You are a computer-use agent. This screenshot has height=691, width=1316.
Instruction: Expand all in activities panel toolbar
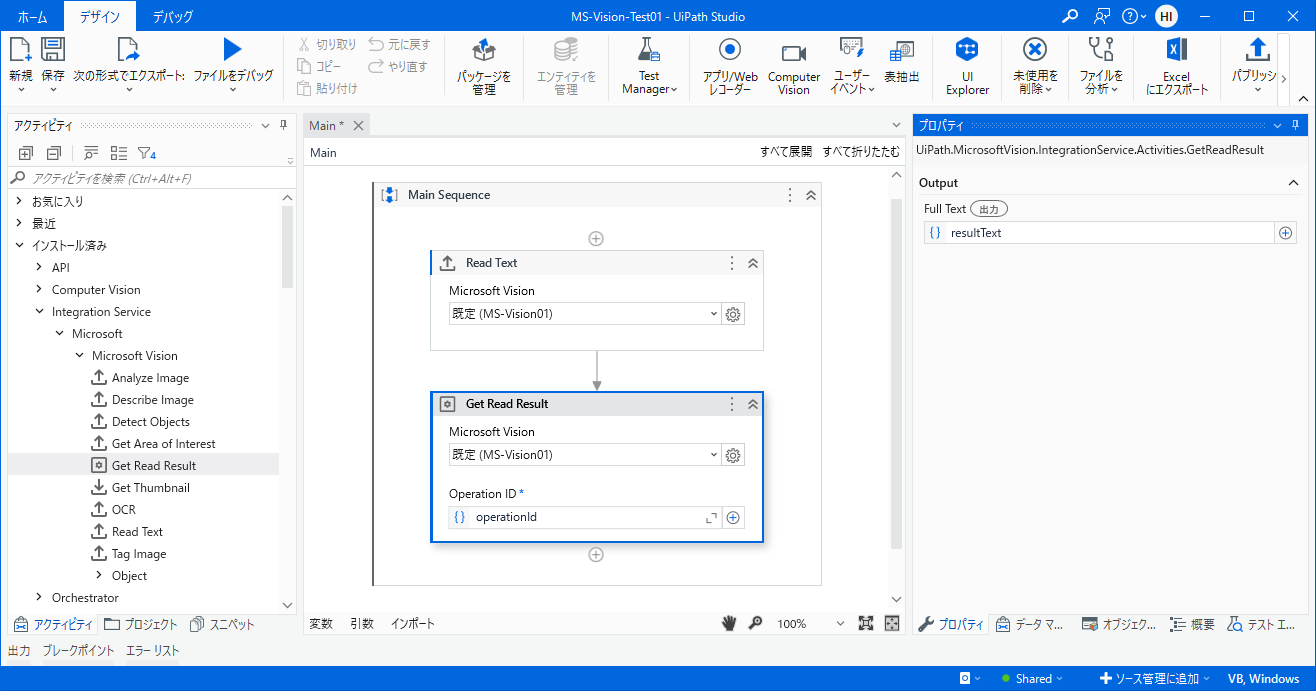[26, 153]
